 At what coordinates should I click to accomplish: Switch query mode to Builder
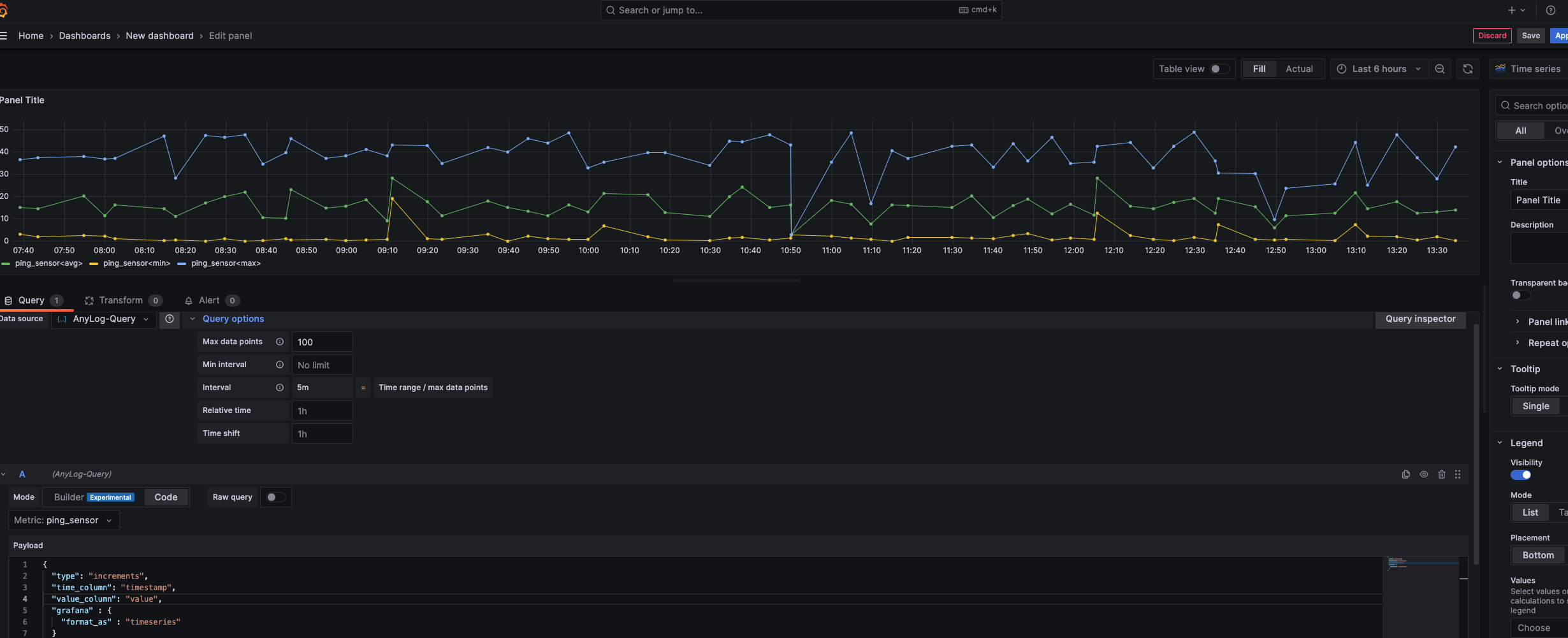[x=94, y=497]
